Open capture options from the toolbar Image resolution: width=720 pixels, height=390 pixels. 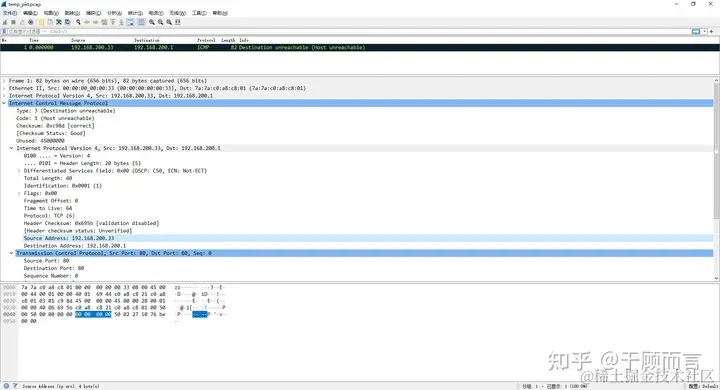tap(31, 22)
